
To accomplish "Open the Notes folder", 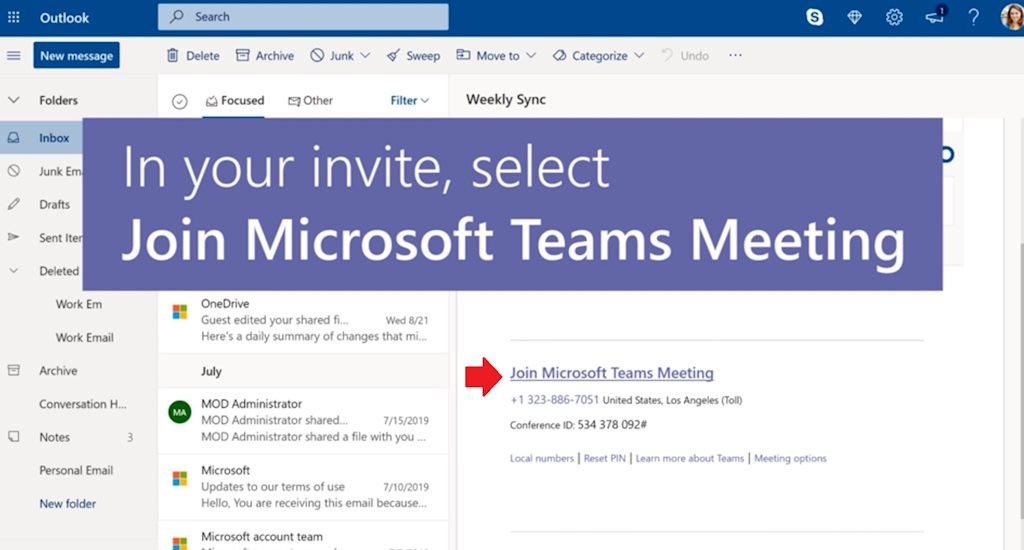I will pyautogui.click(x=54, y=437).
